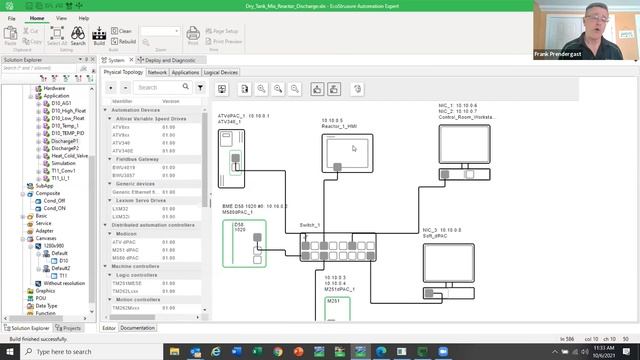Toggle the Solution Explorer auto-hide pin
The width and height of the screenshot is (640, 360).
pos(87,60)
